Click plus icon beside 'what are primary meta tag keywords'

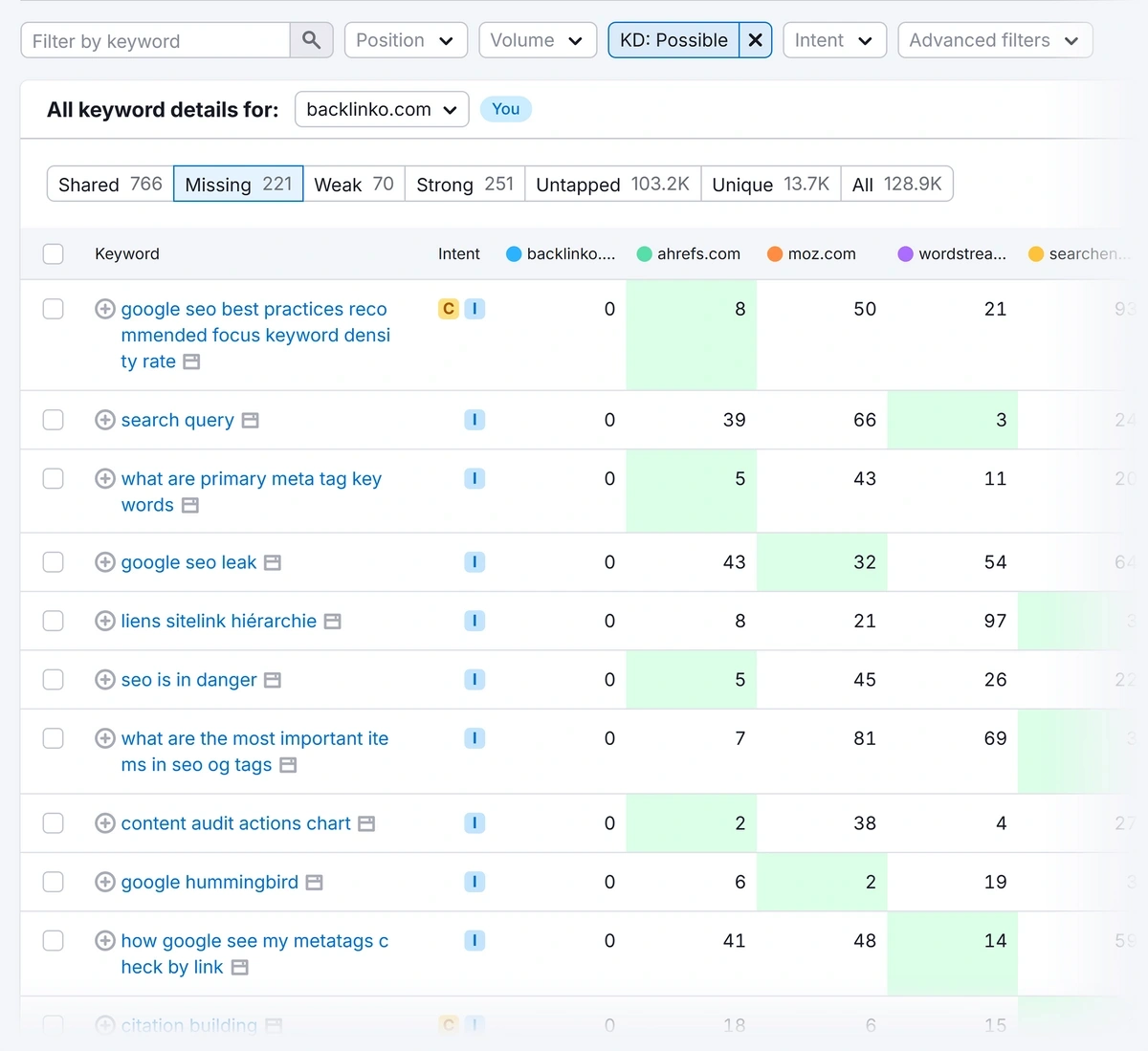(x=105, y=478)
